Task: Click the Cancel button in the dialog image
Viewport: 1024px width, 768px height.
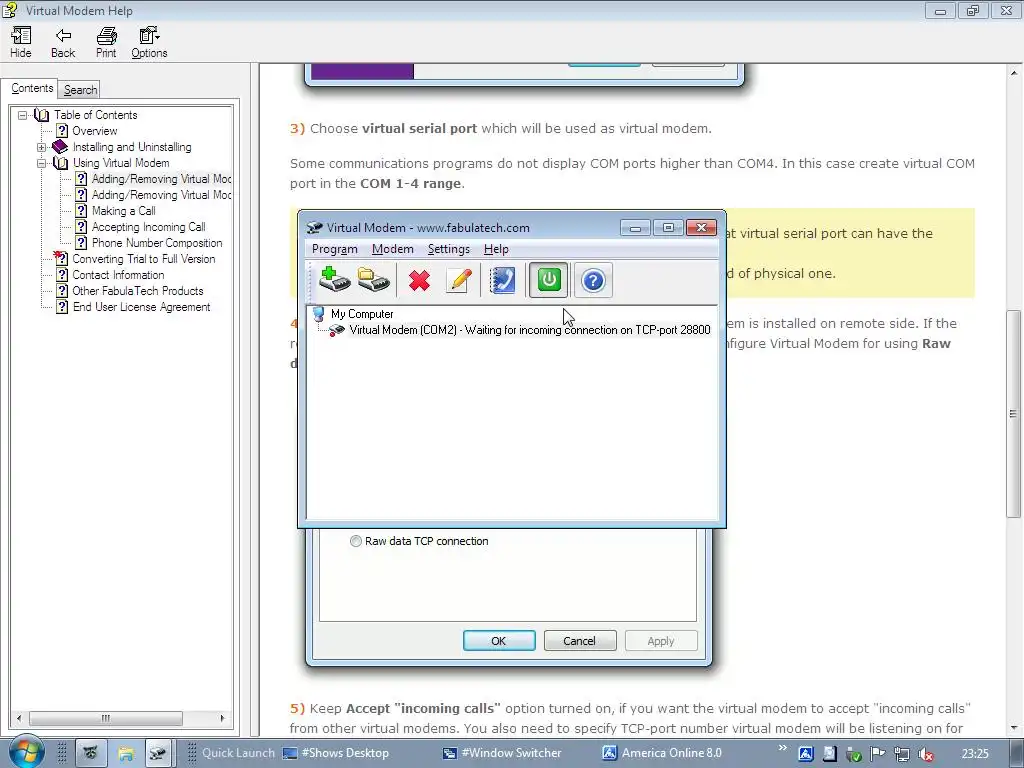Action: click(579, 641)
